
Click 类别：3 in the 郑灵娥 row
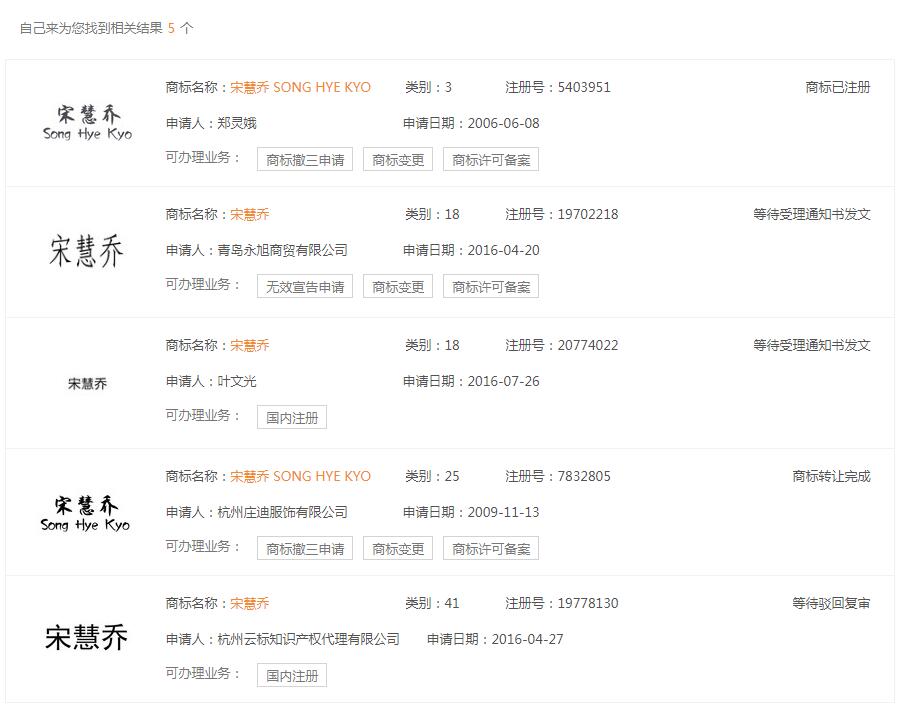coord(428,87)
